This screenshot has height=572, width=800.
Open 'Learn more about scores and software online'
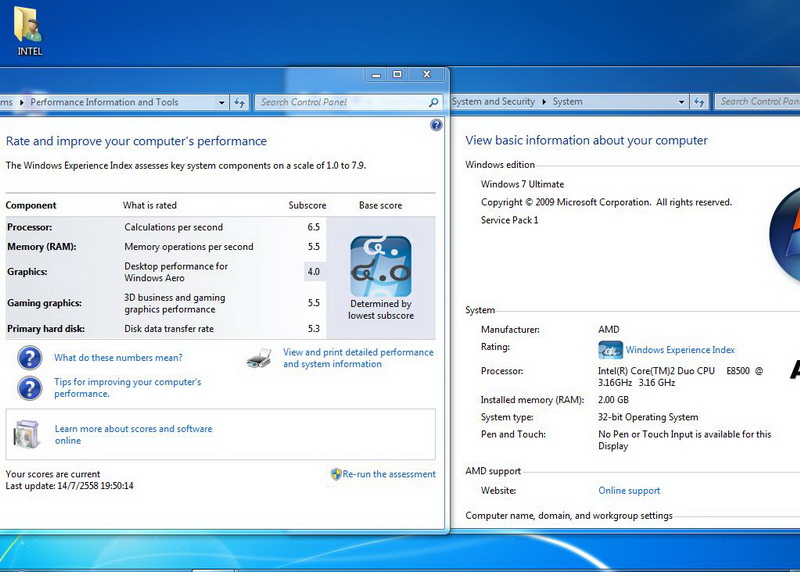pos(133,435)
